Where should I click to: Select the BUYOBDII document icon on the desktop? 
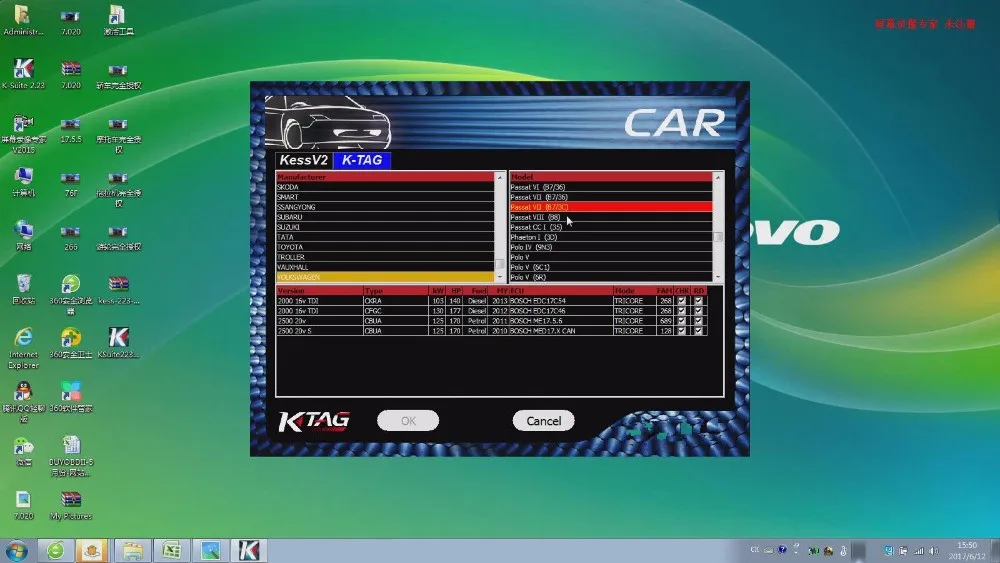coord(71,456)
